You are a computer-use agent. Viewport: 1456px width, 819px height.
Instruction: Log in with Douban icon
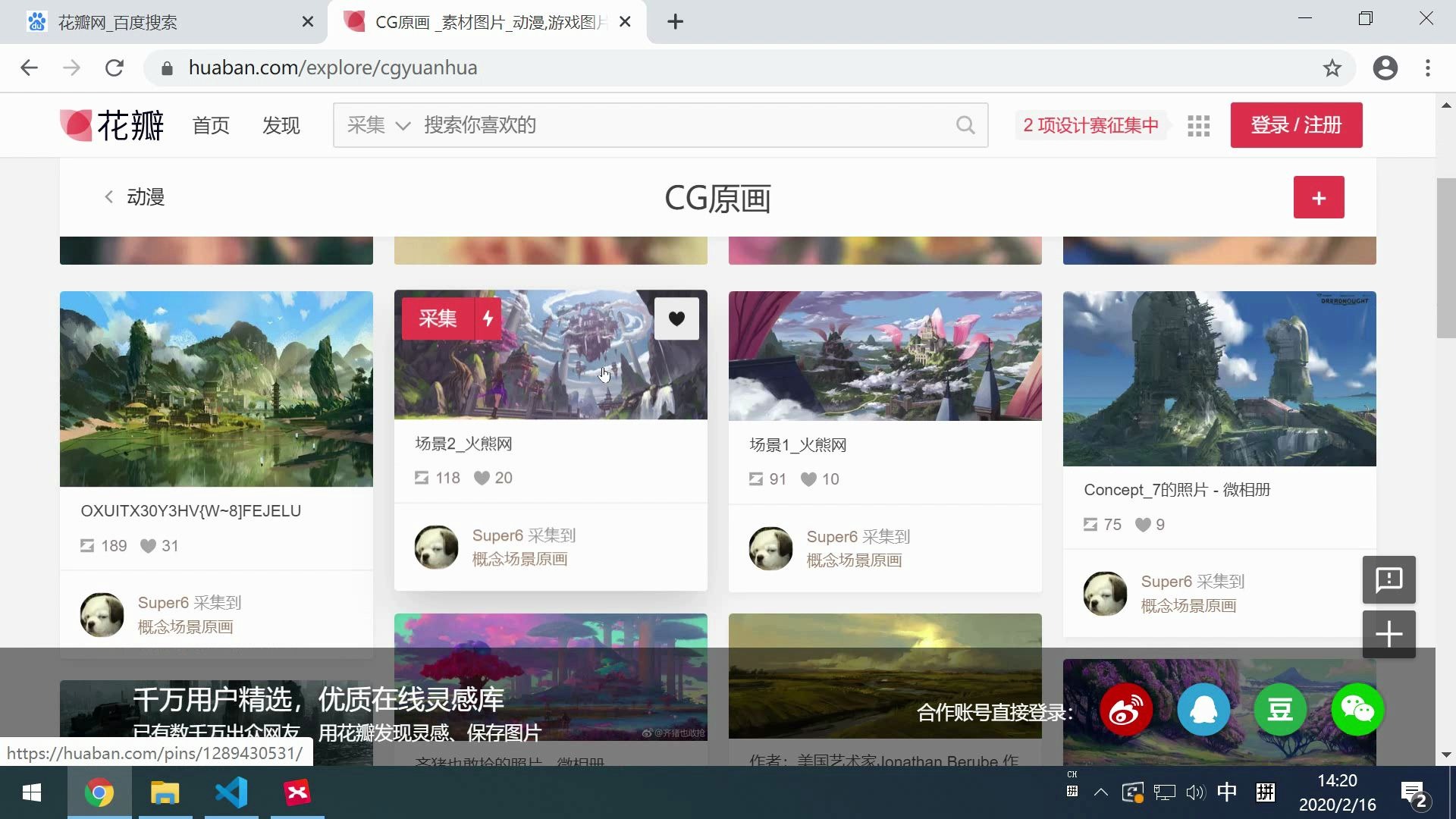coord(1280,710)
